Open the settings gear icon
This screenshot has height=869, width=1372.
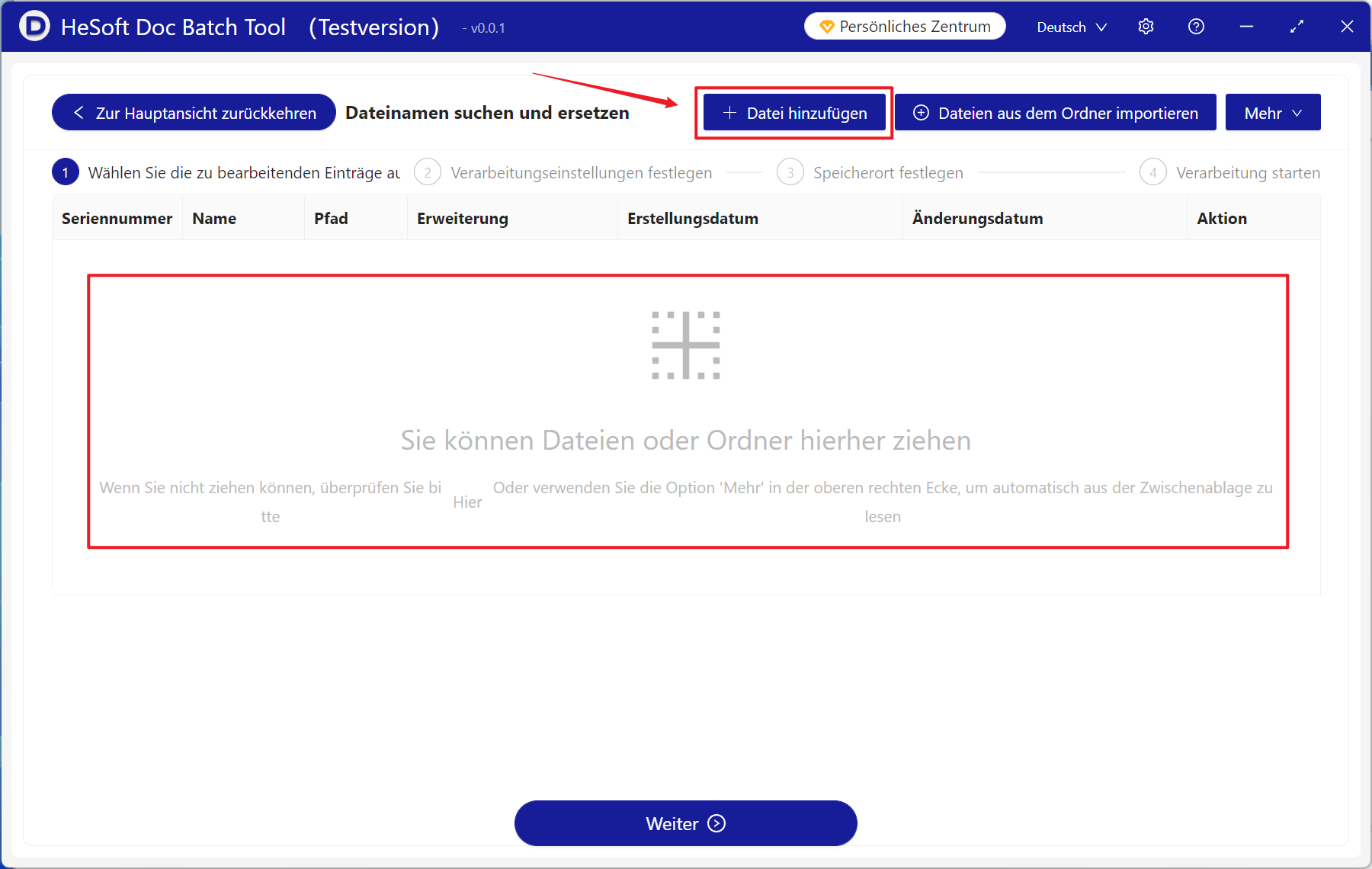click(x=1146, y=27)
